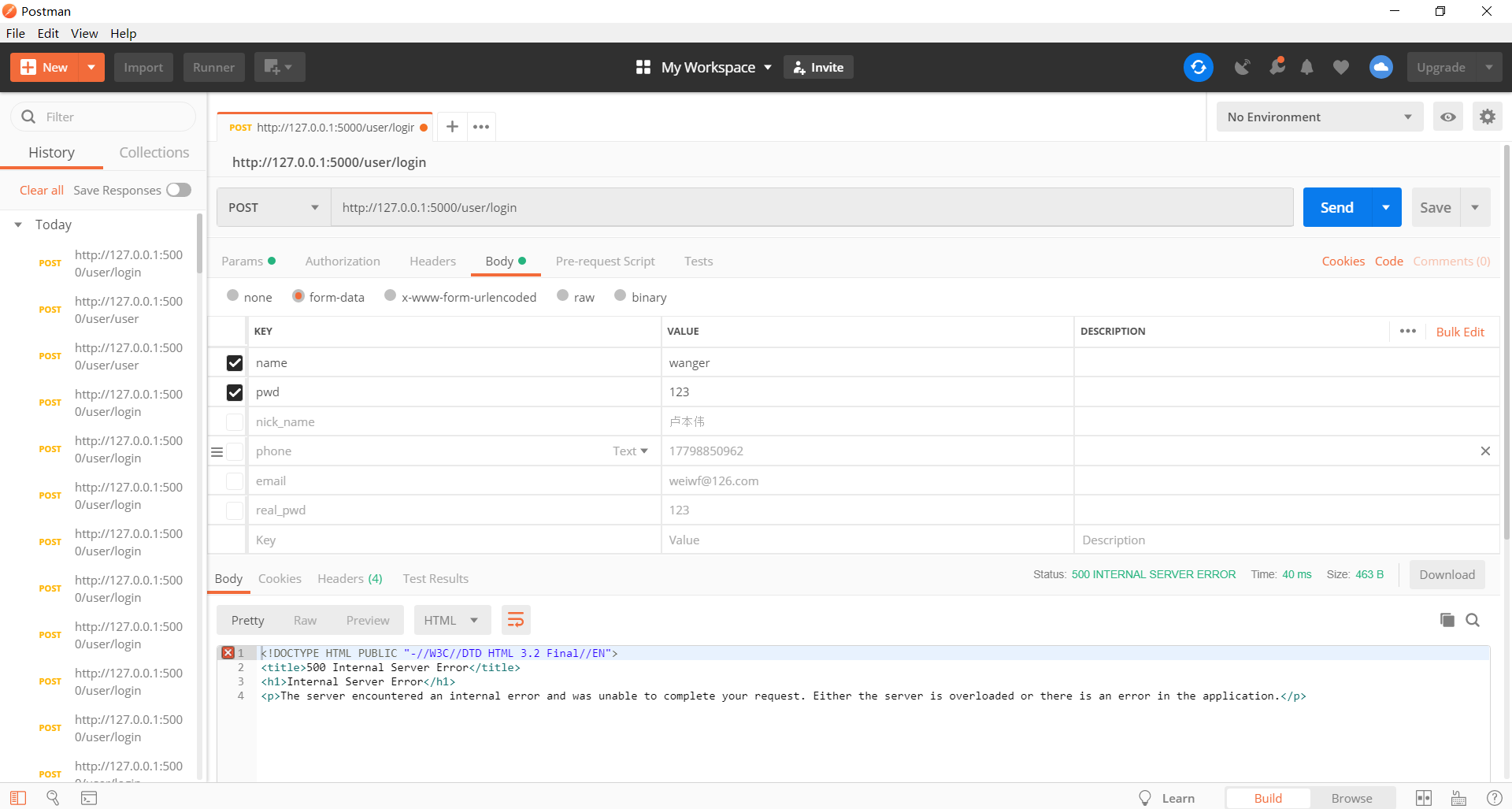Viewport: 1512px width, 809px height.
Task: Select the binary body type
Action: pyautogui.click(x=620, y=295)
